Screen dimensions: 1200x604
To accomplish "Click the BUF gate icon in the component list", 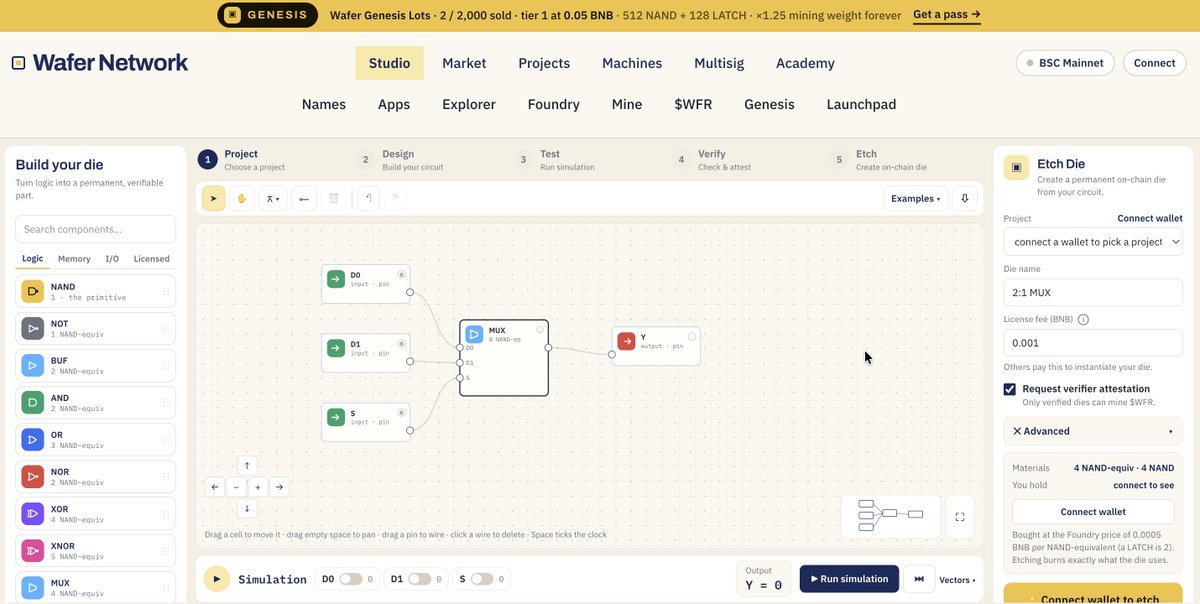I will click(33, 365).
